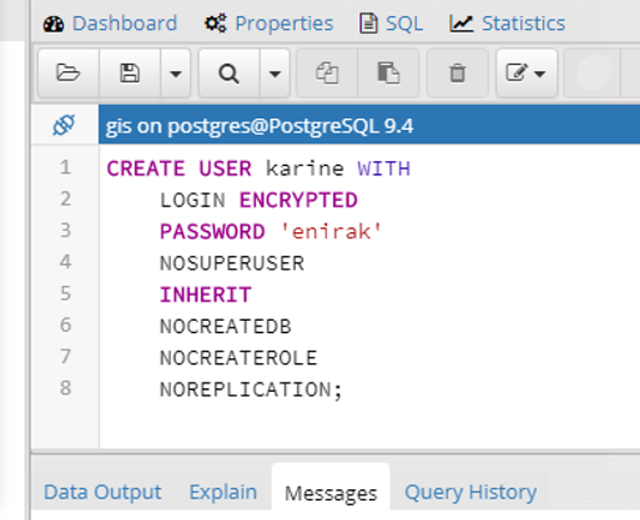This screenshot has width=640, height=520.
Task: Click the Copy icon in toolbar
Action: click(x=326, y=73)
